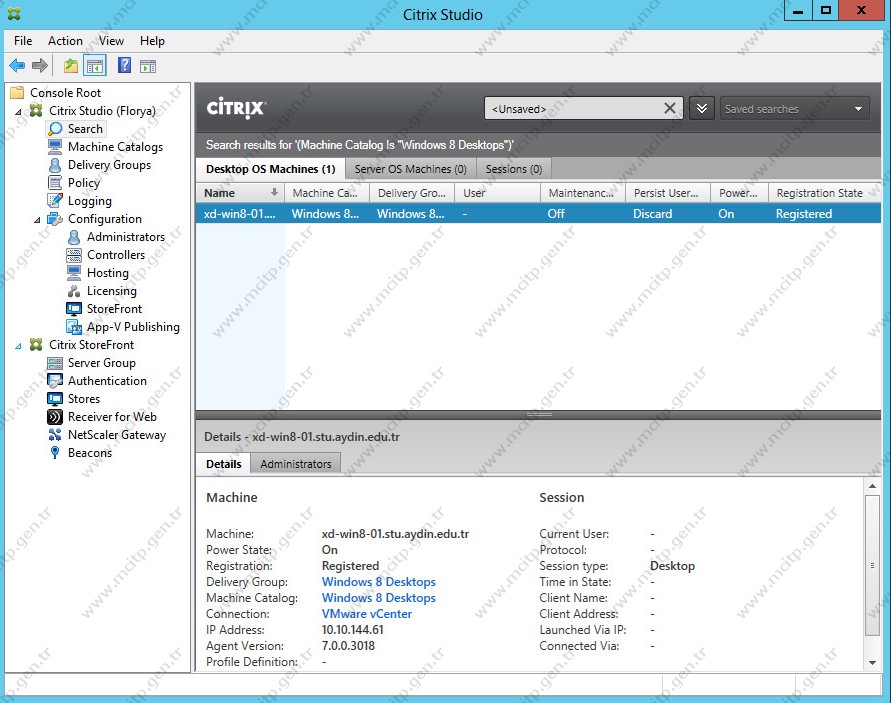Image resolution: width=891 pixels, height=703 pixels.
Task: Click the Up One Level folder icon
Action: (70, 66)
